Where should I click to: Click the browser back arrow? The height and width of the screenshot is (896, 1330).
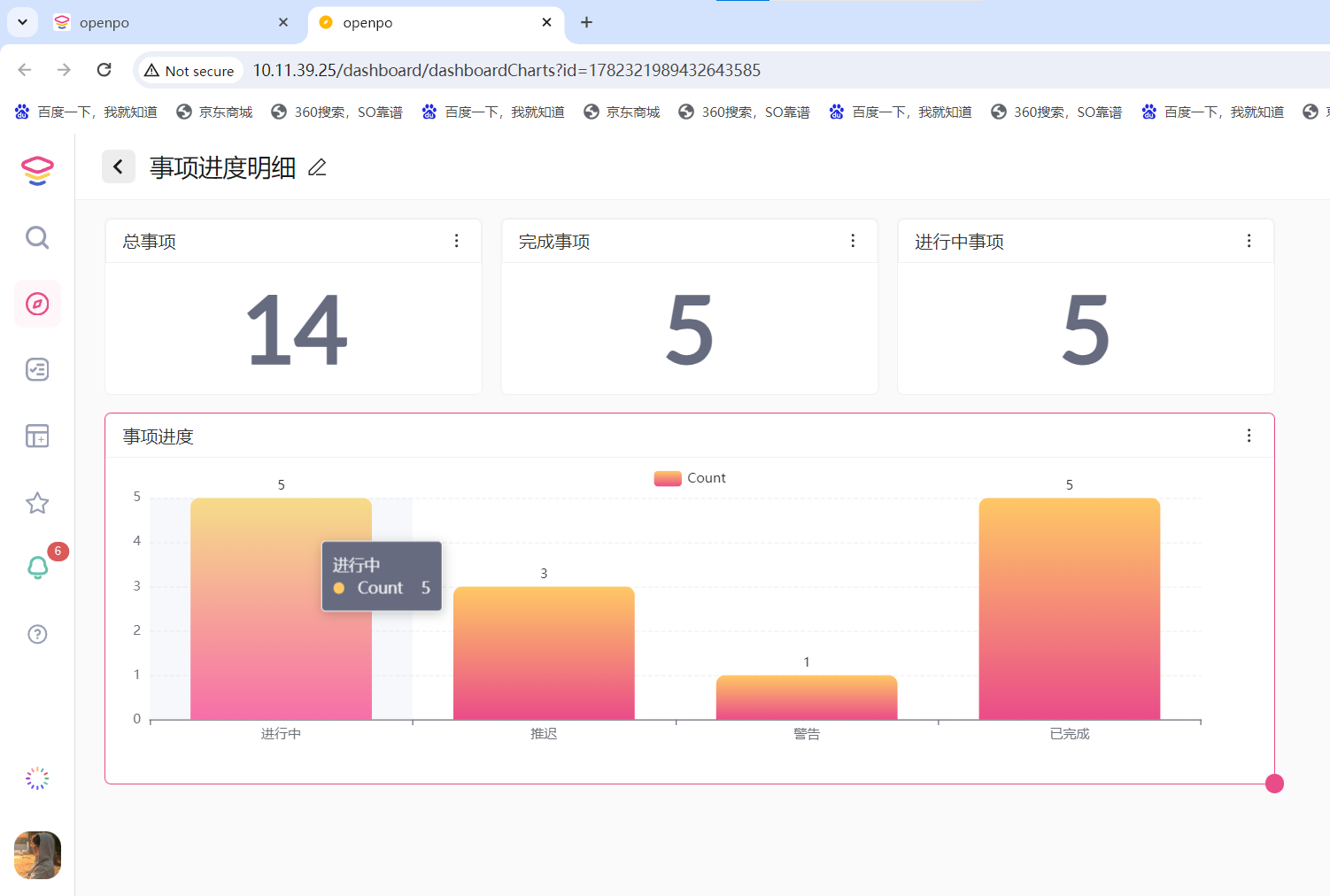point(25,70)
